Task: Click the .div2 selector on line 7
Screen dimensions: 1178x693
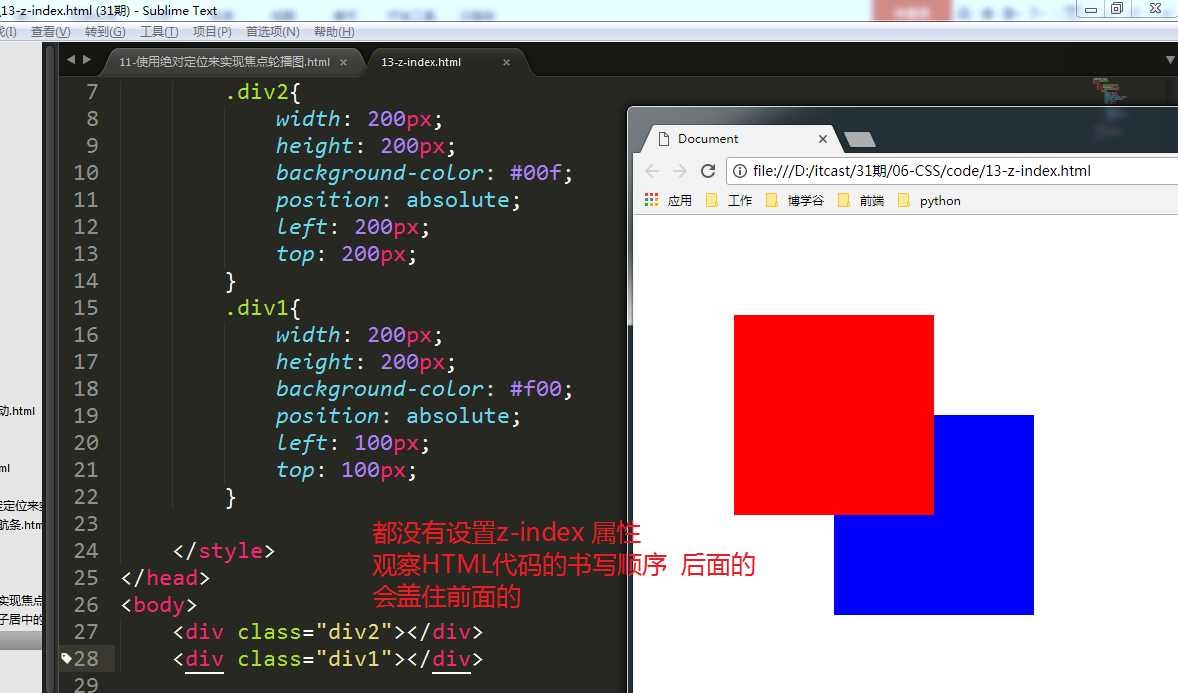Action: [257, 92]
